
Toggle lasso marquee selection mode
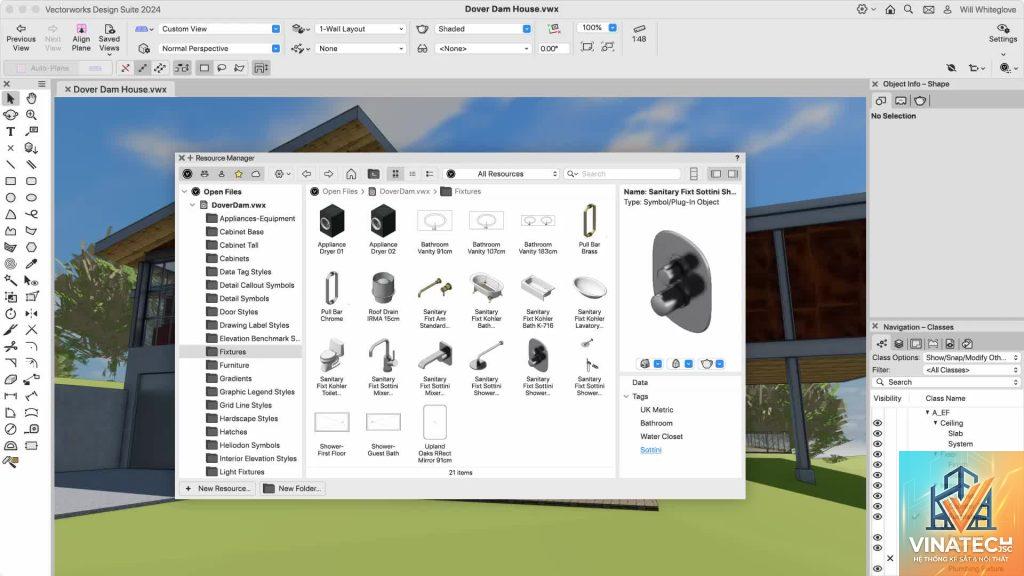pos(221,68)
